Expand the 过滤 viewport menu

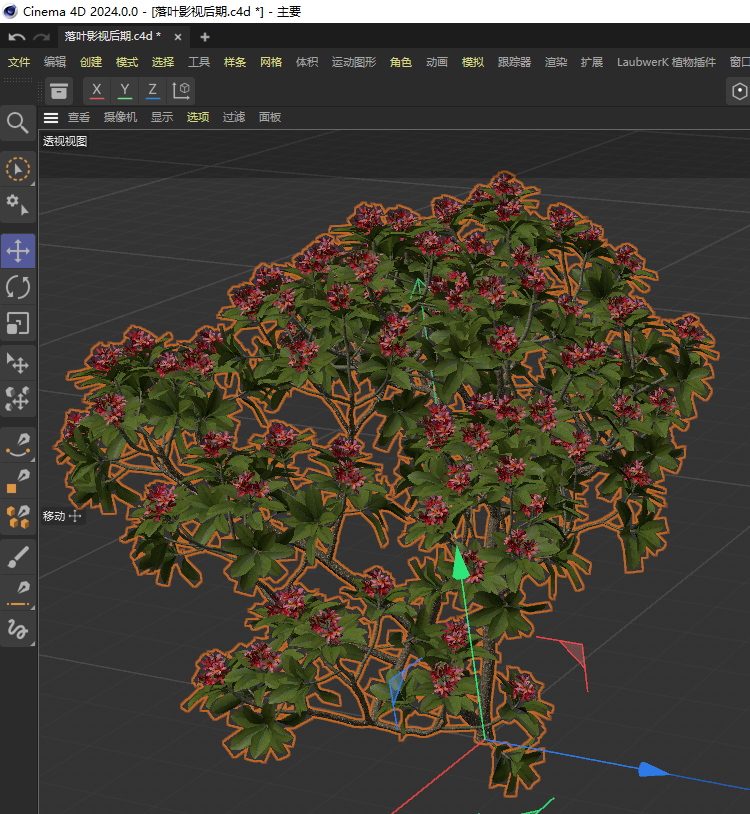[233, 117]
